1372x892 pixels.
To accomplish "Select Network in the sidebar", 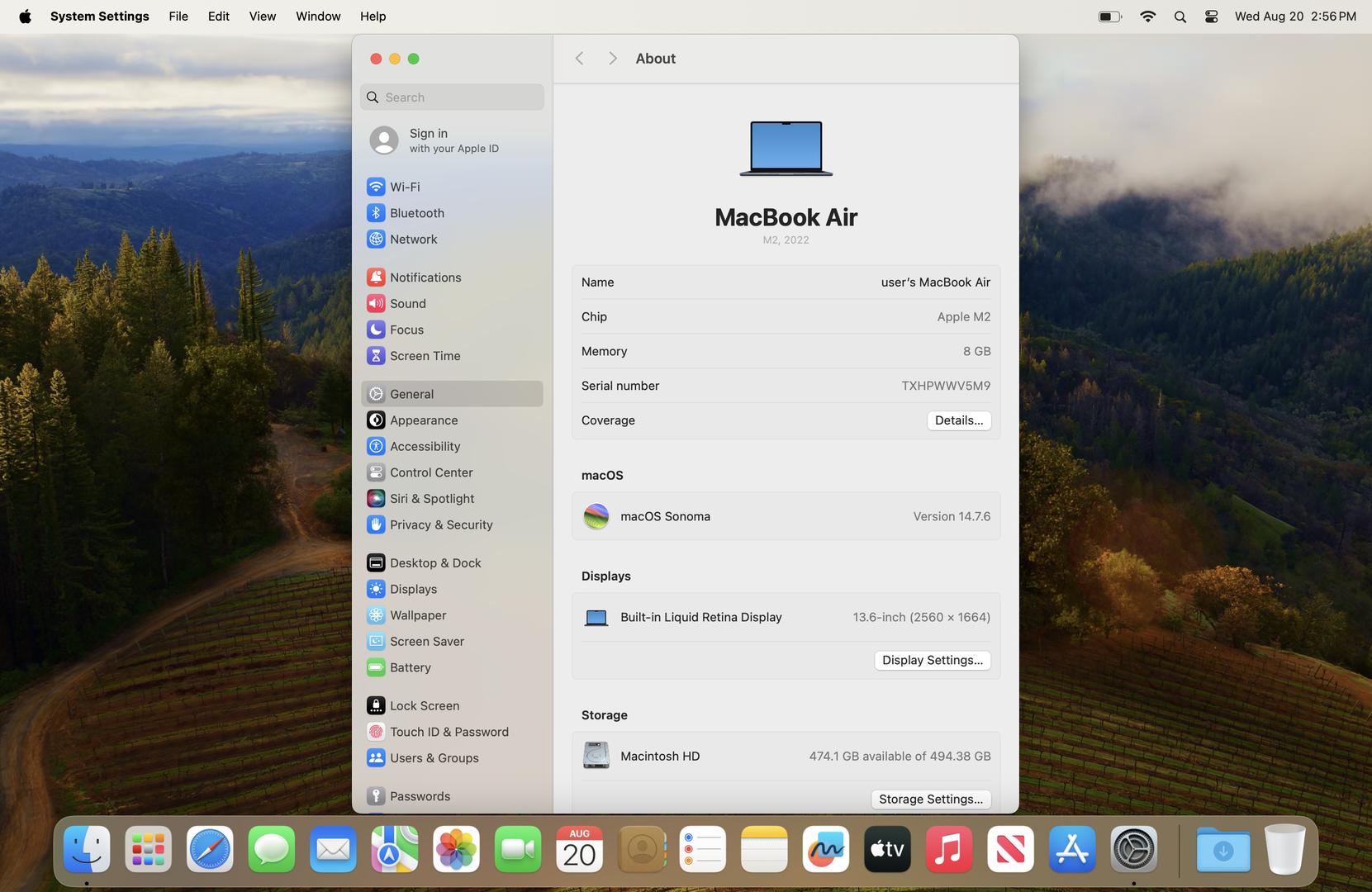I will pyautogui.click(x=451, y=240).
